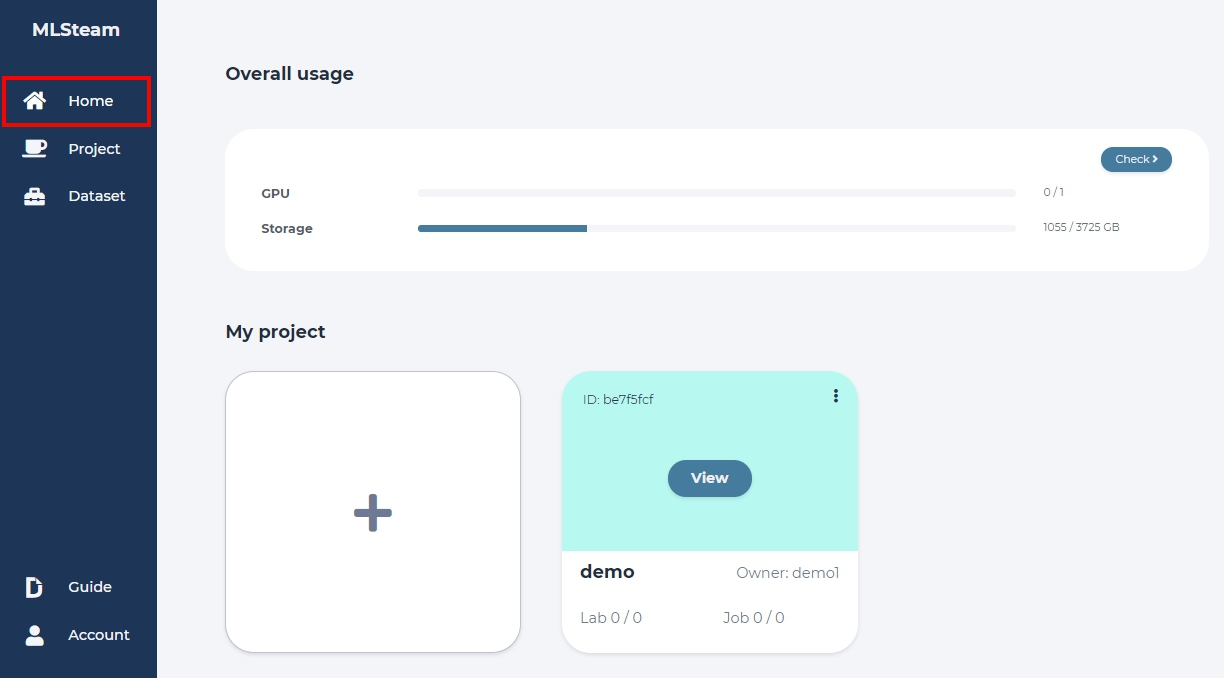Click the Lab 0 / 0 text

(x=611, y=618)
